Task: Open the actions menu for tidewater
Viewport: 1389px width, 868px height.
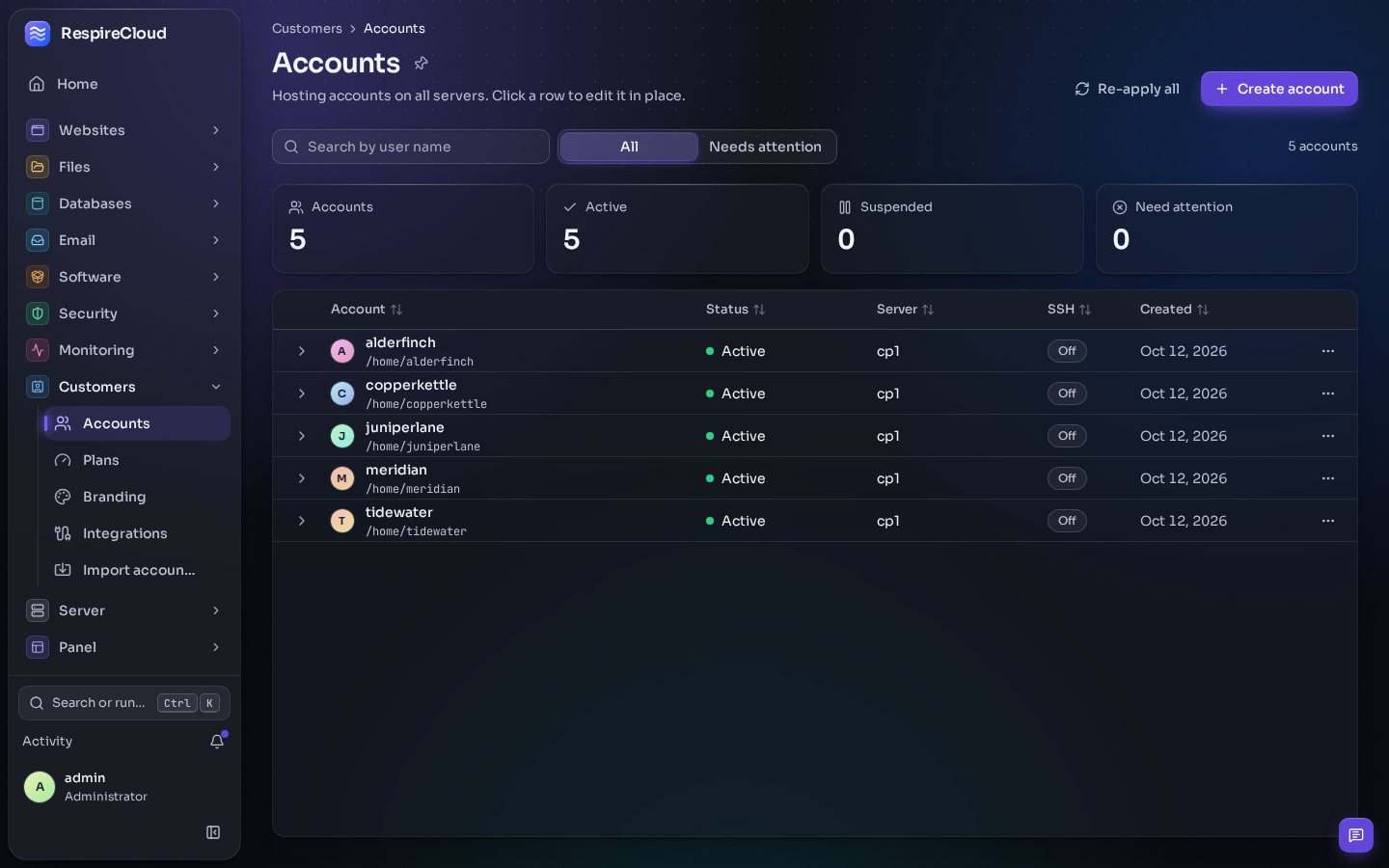Action: click(1328, 521)
